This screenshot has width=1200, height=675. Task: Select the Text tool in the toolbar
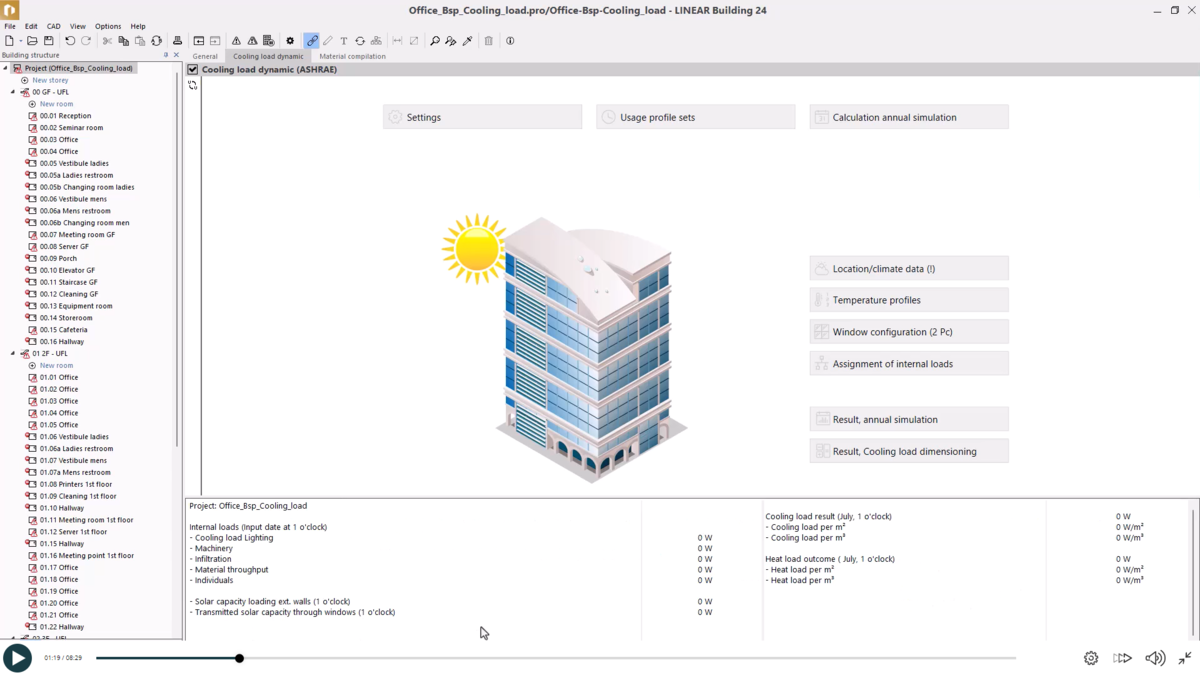pyautogui.click(x=343, y=41)
